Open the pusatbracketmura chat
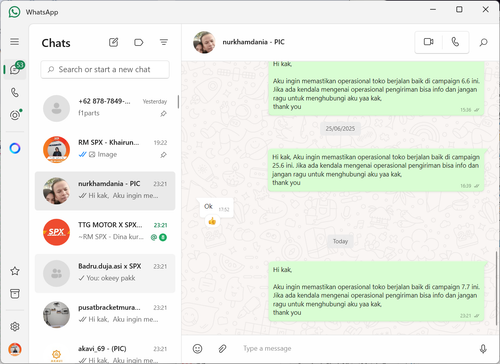Viewport: 500px width, 364px height. (105, 315)
